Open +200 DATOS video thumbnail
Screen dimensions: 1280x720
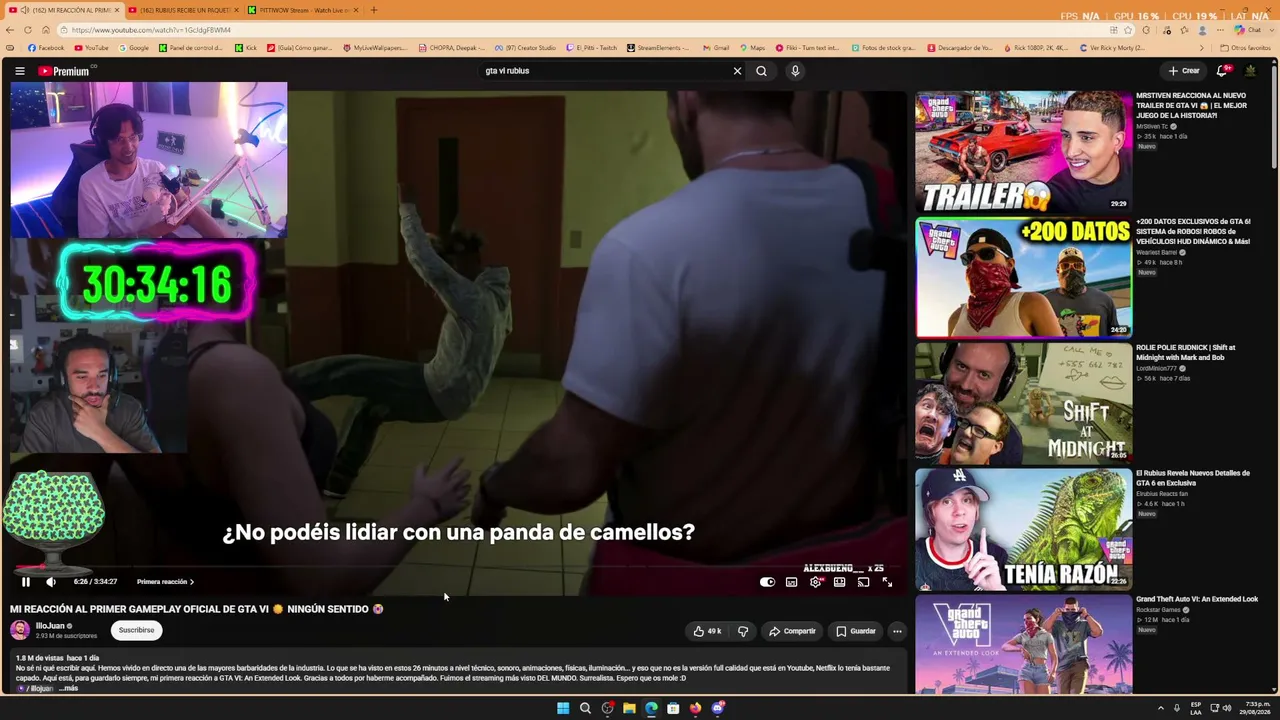1023,277
